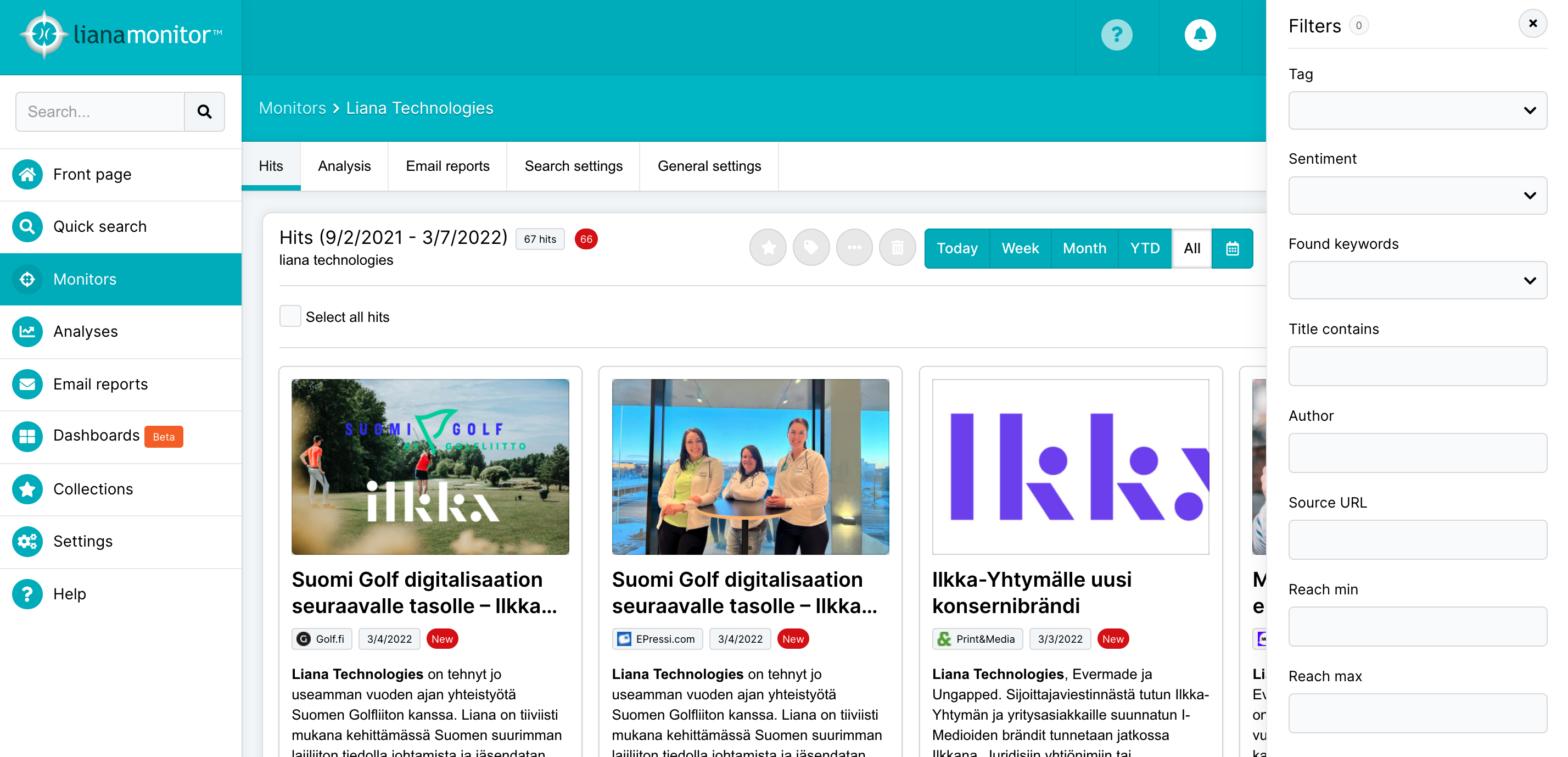Switch to the Hits tab
1568x757 pixels.
click(x=271, y=166)
